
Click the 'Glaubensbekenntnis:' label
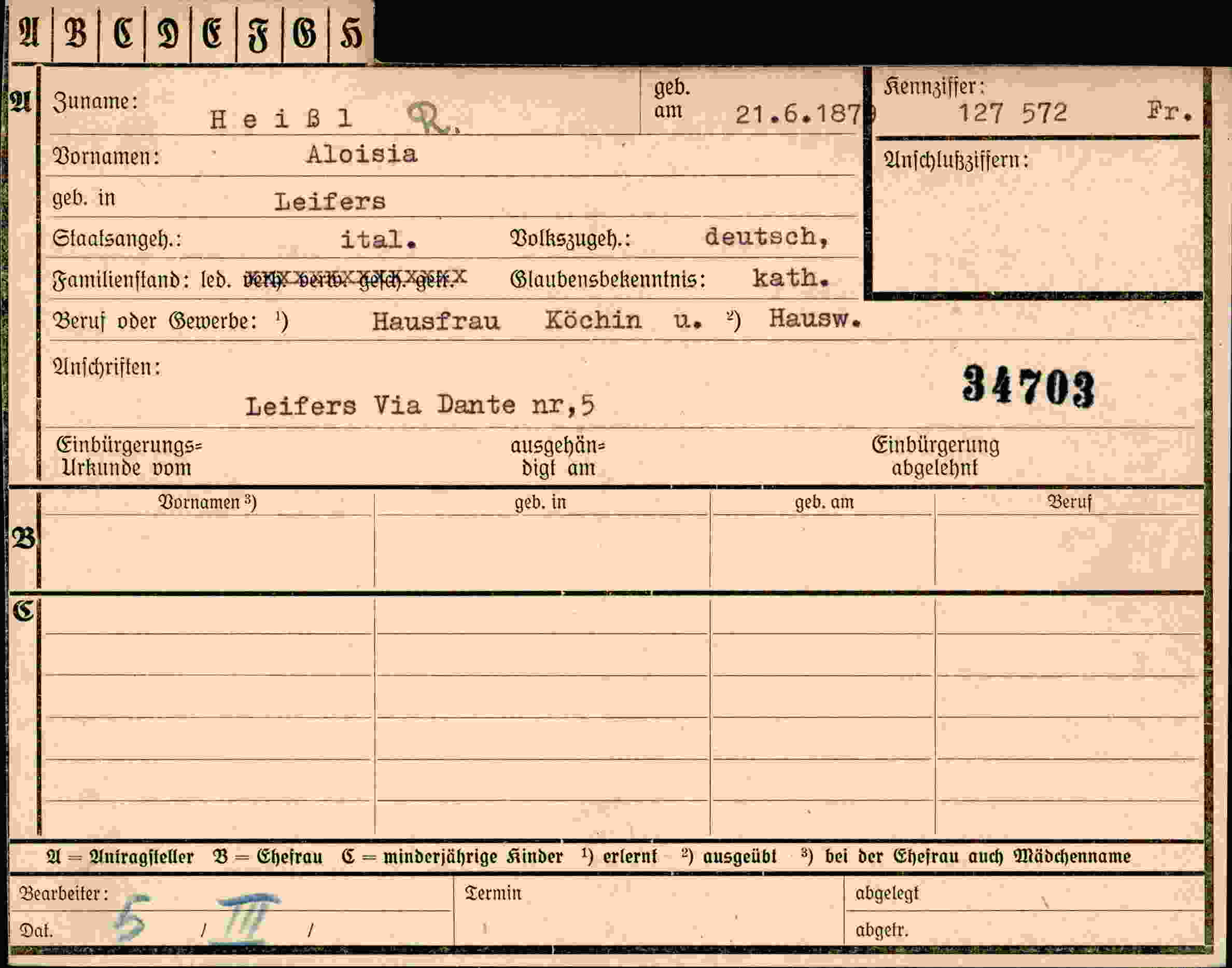[x=608, y=280]
